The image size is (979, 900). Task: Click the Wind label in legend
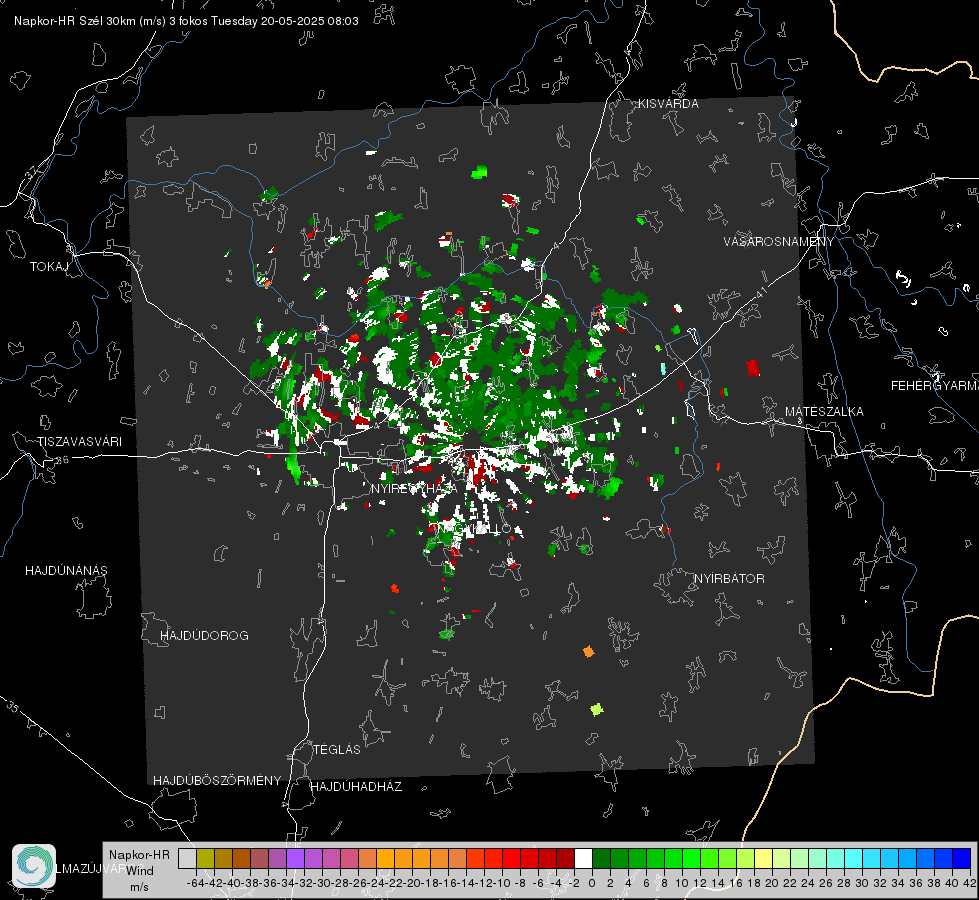[140, 871]
